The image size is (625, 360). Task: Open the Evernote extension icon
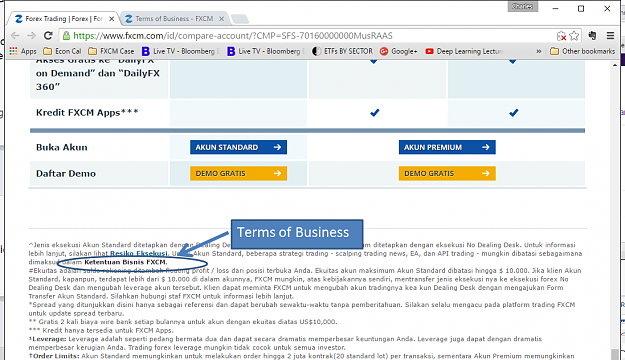(x=592, y=35)
